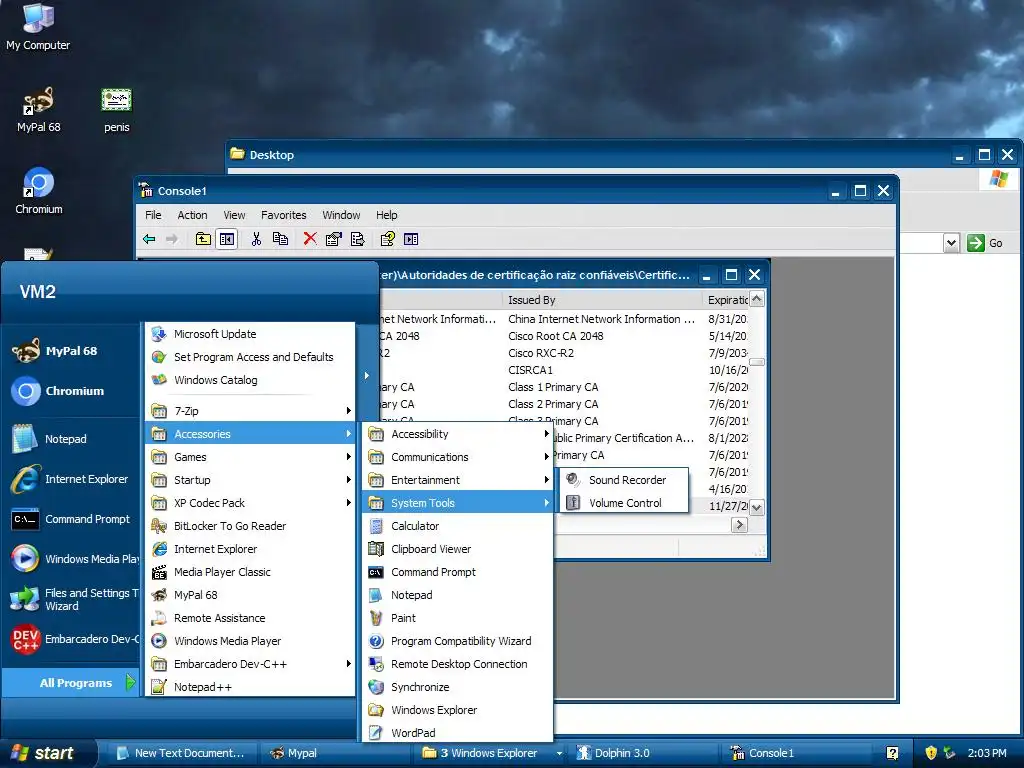Open Command Prompt in Accessories menu
Image resolution: width=1024 pixels, height=768 pixels.
pos(458,572)
